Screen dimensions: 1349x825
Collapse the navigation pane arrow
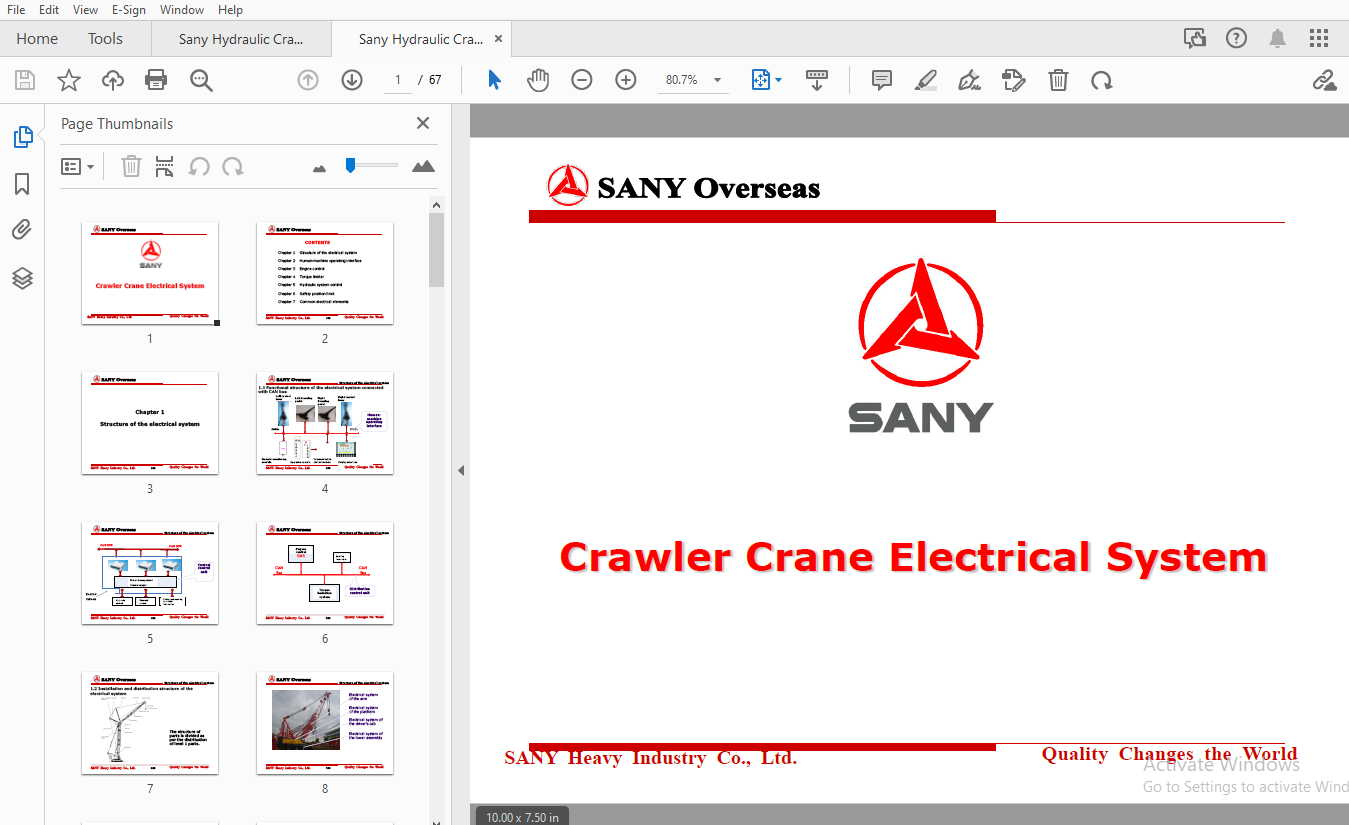461,470
